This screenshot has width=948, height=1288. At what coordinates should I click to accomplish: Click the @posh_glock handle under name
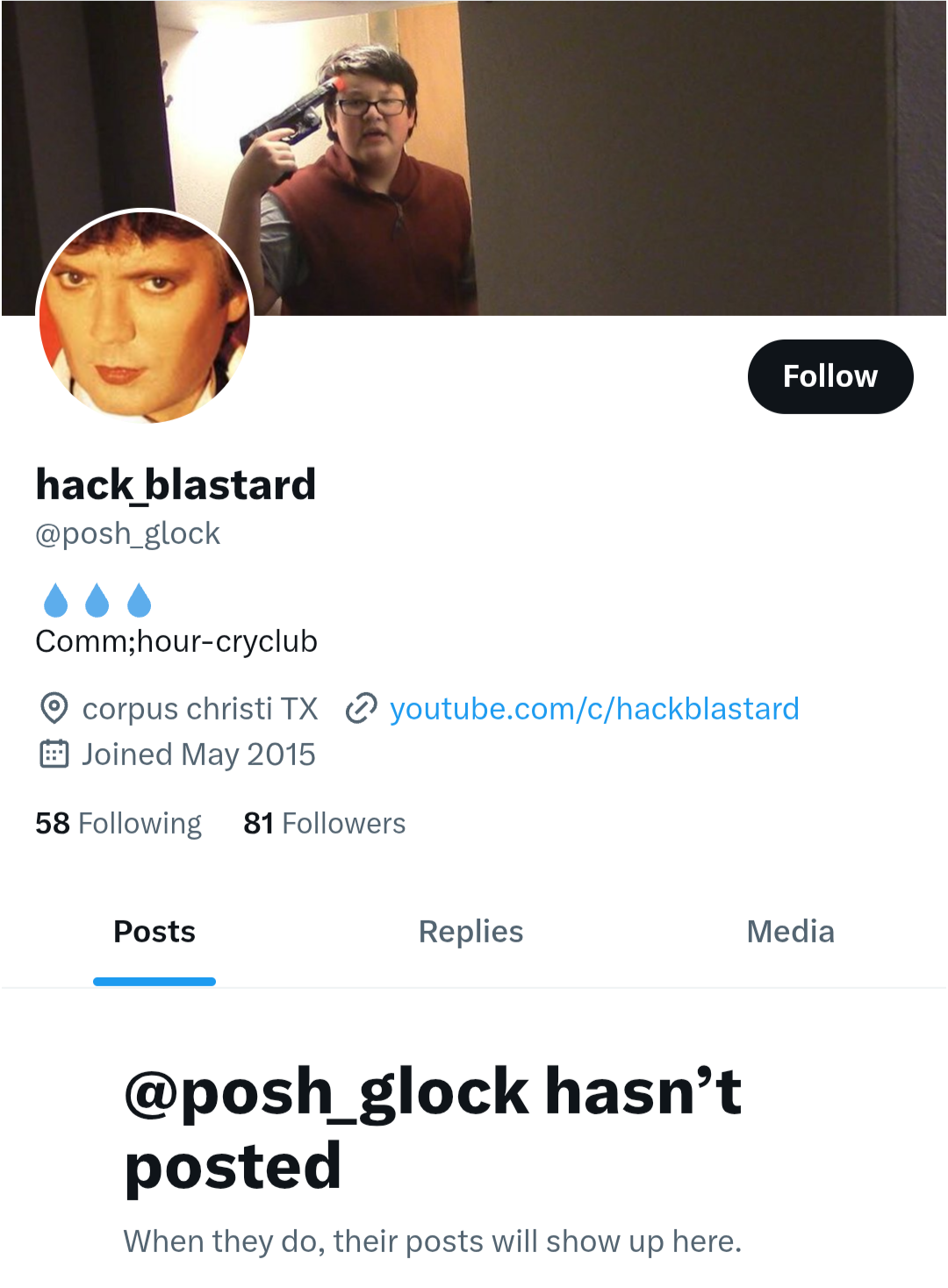point(127,533)
